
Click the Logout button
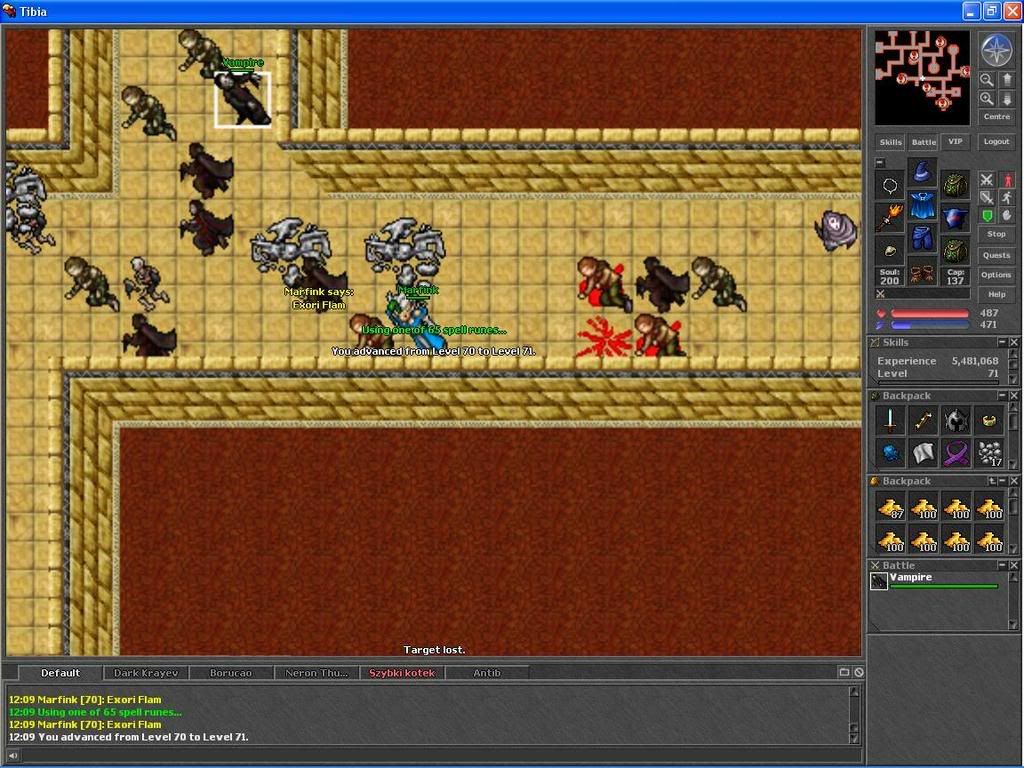point(997,142)
